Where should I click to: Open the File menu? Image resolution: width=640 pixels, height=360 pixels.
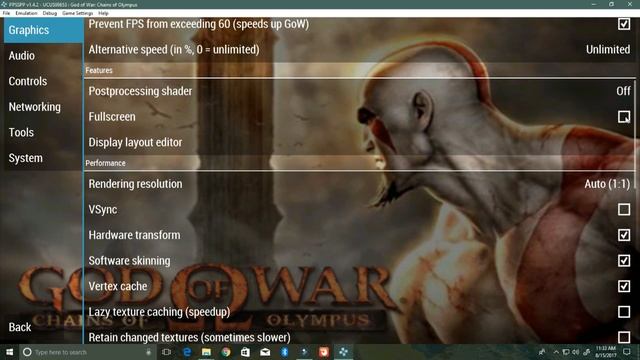[6, 13]
